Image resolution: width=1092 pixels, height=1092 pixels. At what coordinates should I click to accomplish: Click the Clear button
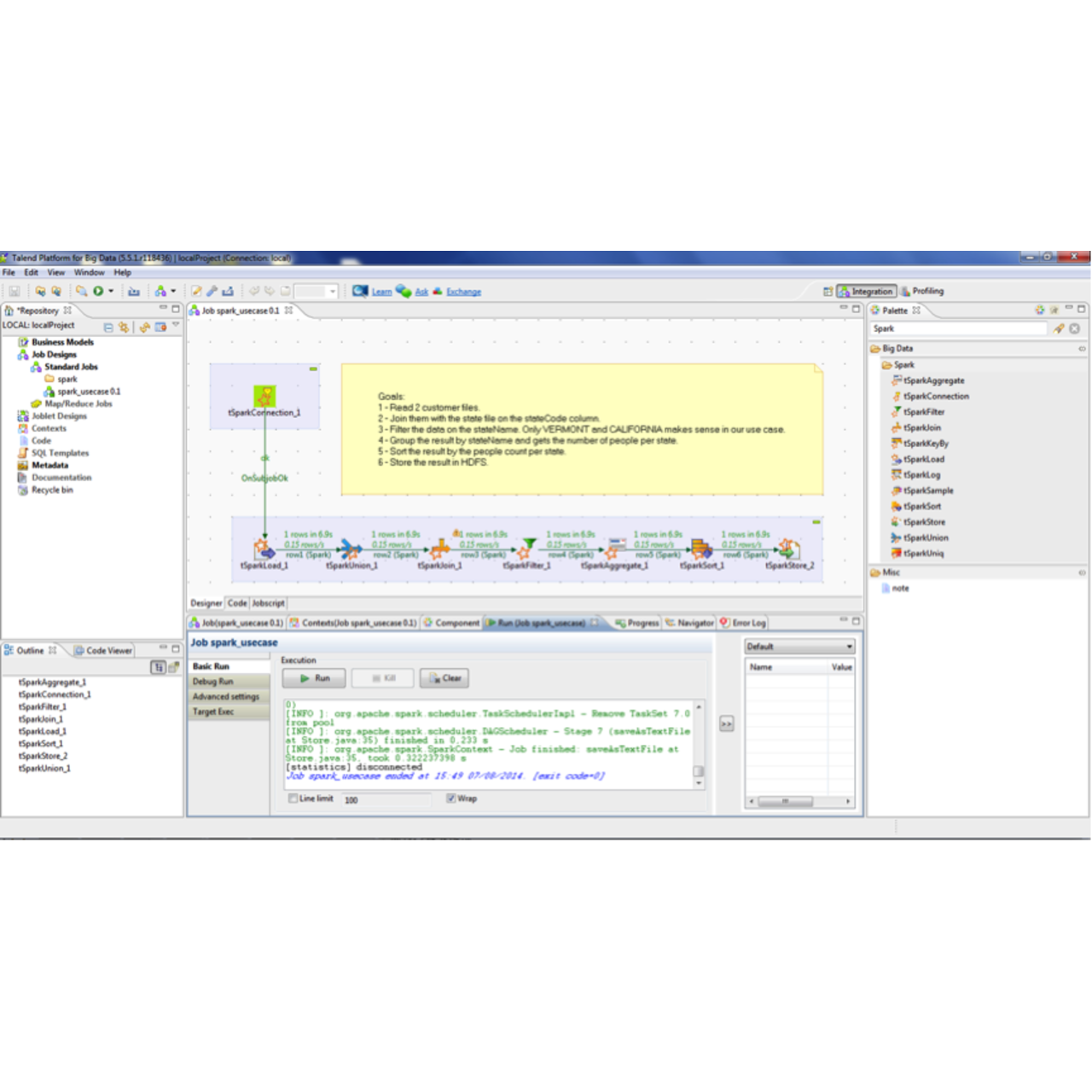point(444,678)
